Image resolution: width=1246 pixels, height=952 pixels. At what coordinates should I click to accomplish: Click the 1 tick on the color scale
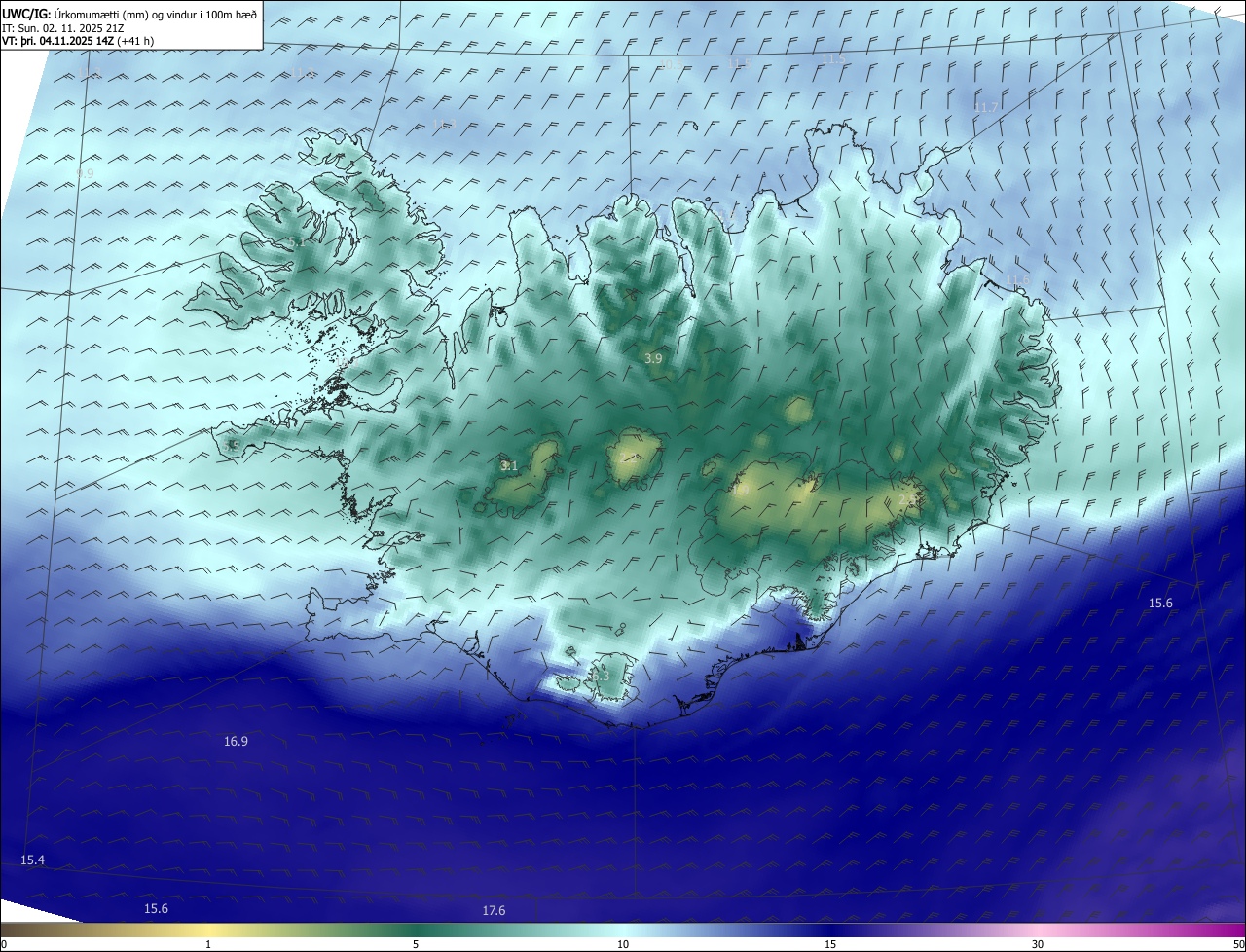point(208,944)
